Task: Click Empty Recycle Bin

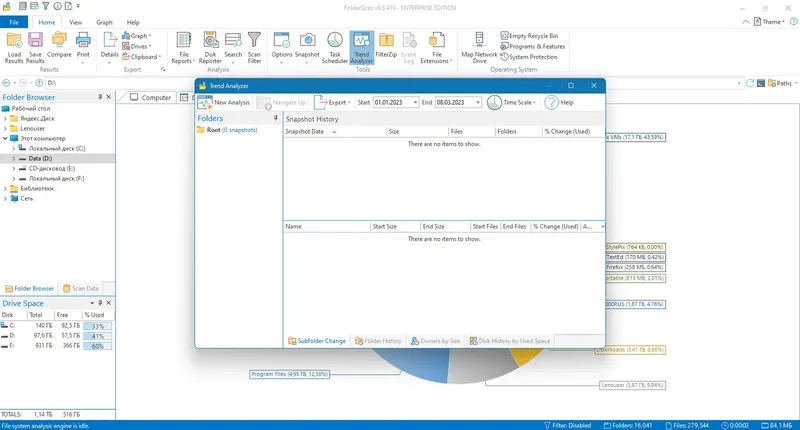Action: [x=529, y=36]
